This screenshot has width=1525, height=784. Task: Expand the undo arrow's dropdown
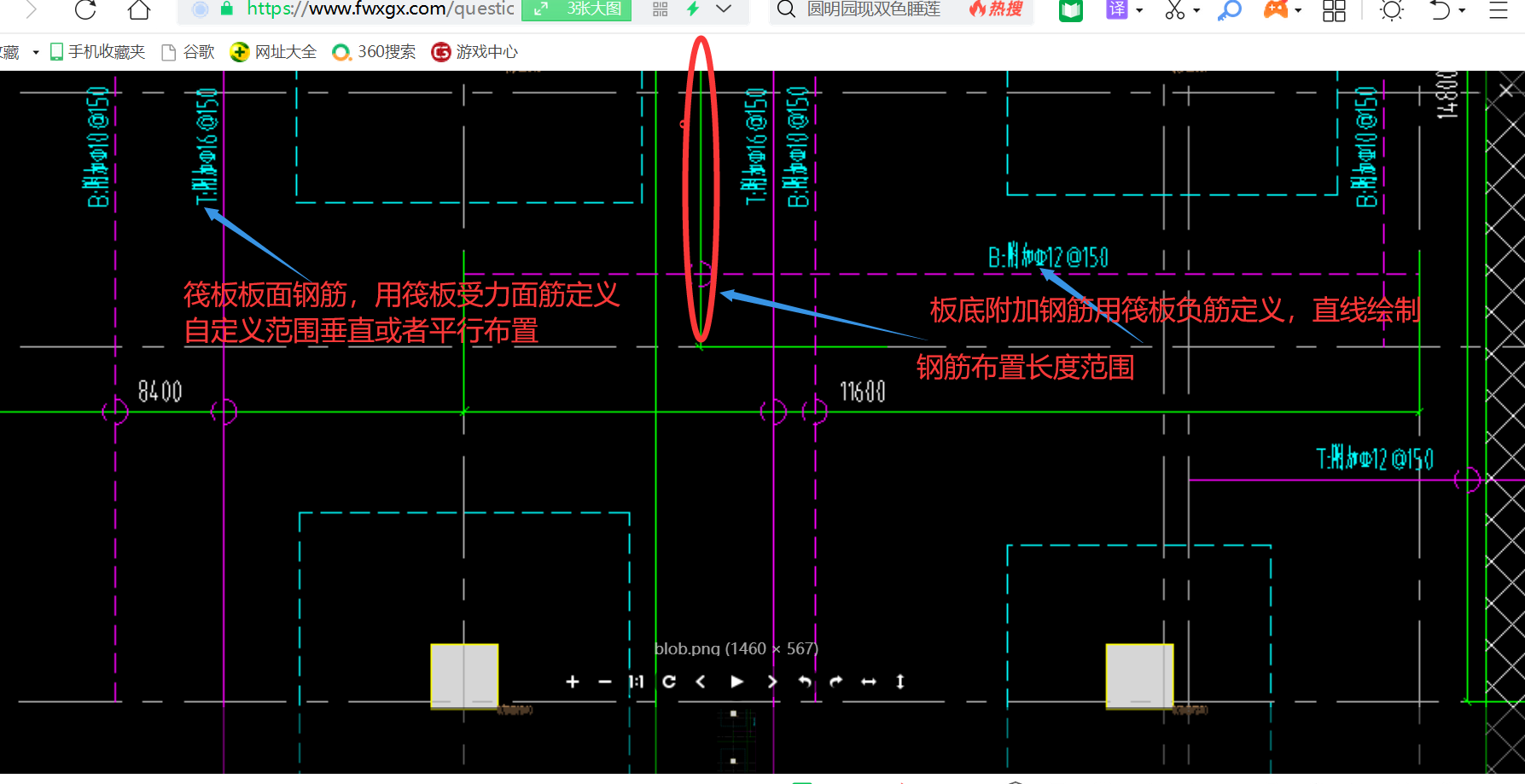coord(1462,10)
